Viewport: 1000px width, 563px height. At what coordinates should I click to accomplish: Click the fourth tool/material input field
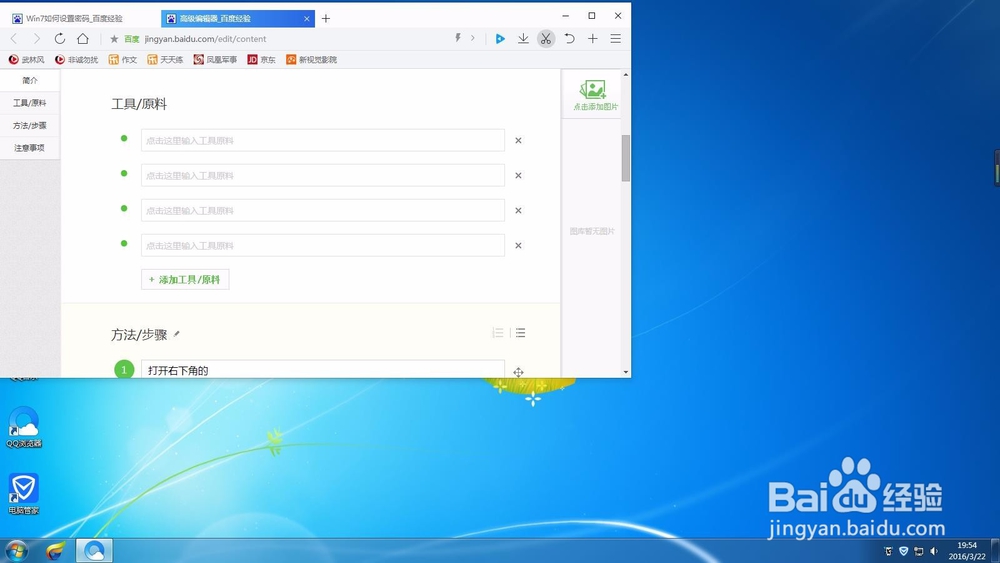coord(323,245)
